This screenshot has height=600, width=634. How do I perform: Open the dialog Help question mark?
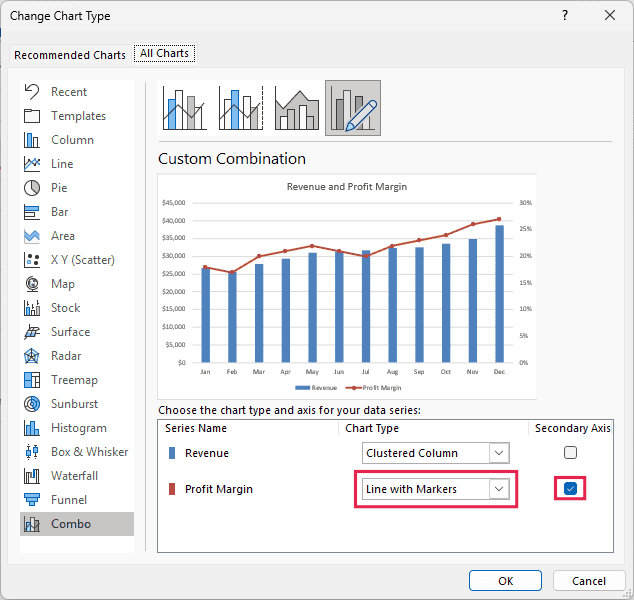565,15
